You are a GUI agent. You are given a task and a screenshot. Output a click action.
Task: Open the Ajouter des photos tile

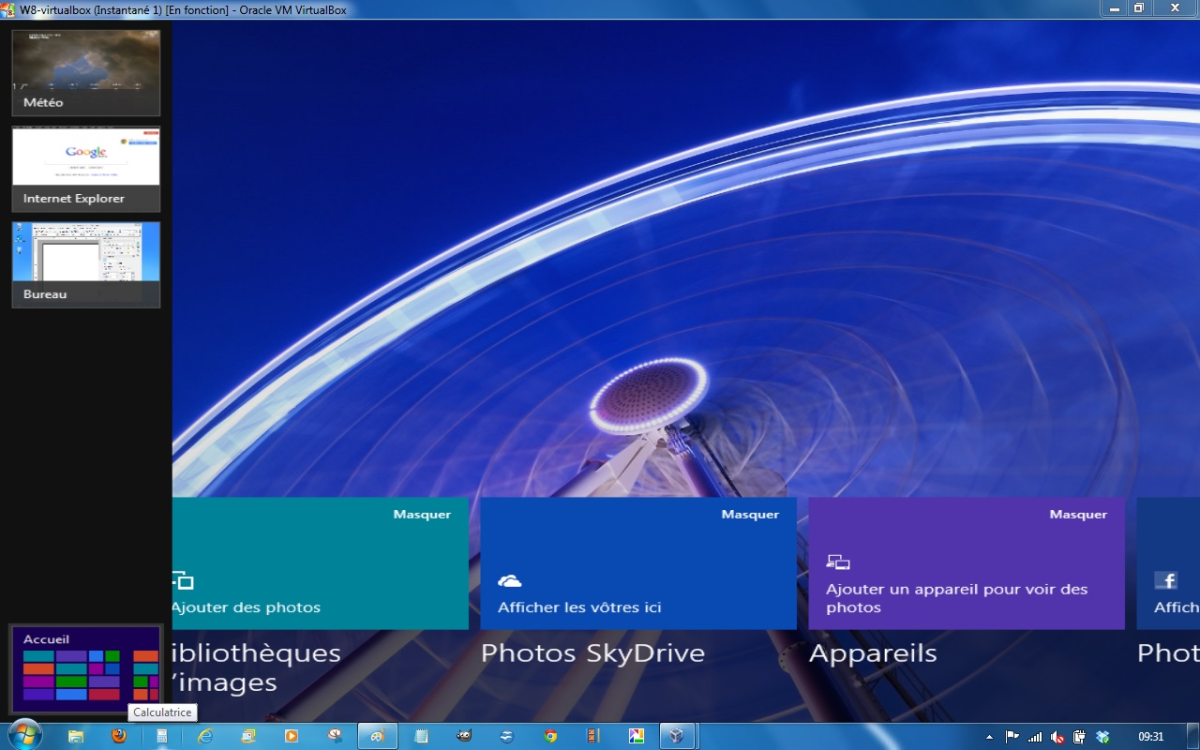point(320,563)
